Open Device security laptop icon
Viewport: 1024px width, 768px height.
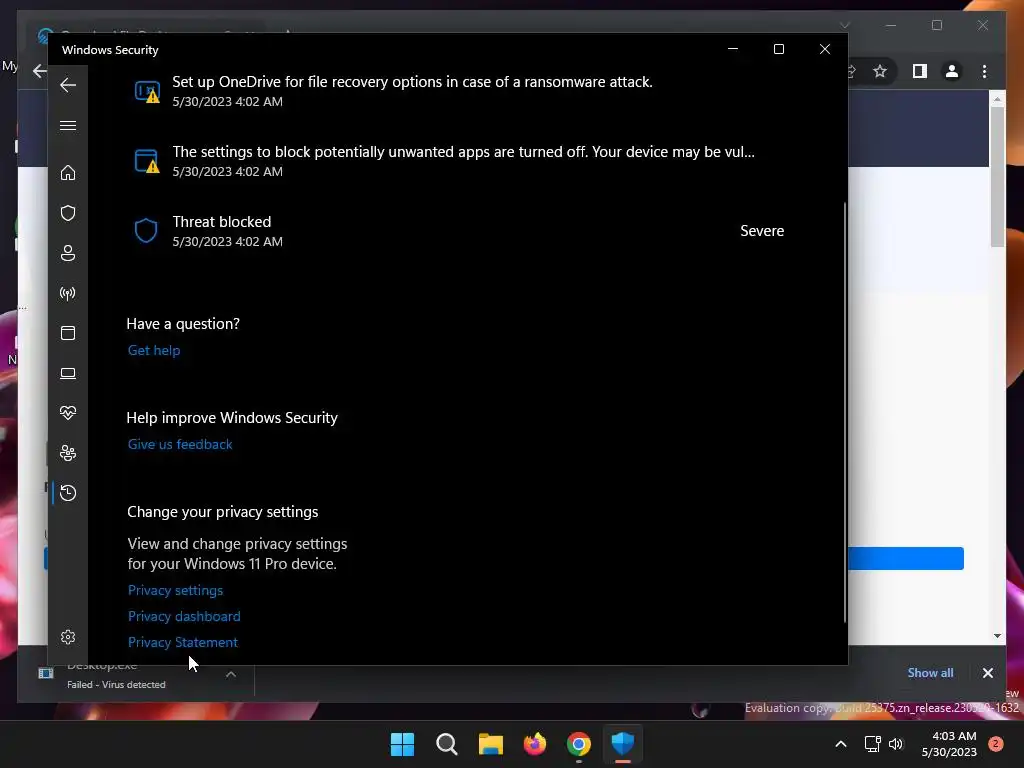68,374
